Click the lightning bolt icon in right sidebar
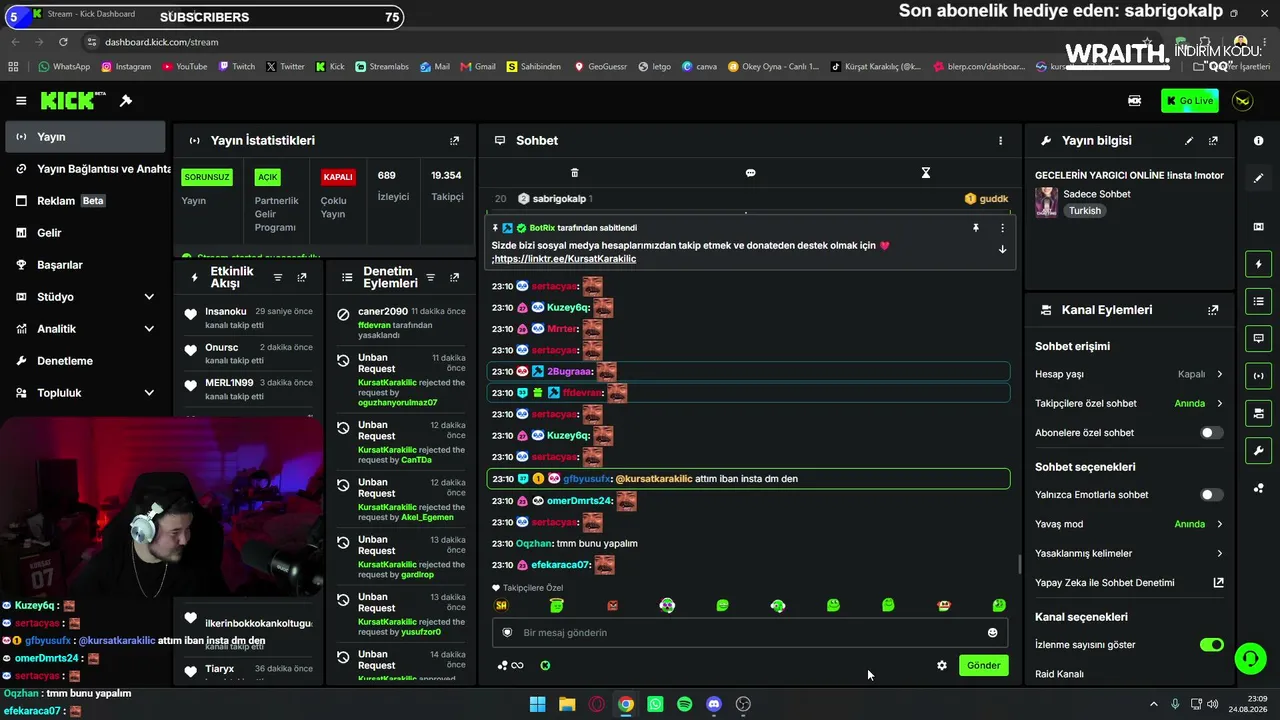This screenshot has height=720, width=1280. click(1258, 264)
